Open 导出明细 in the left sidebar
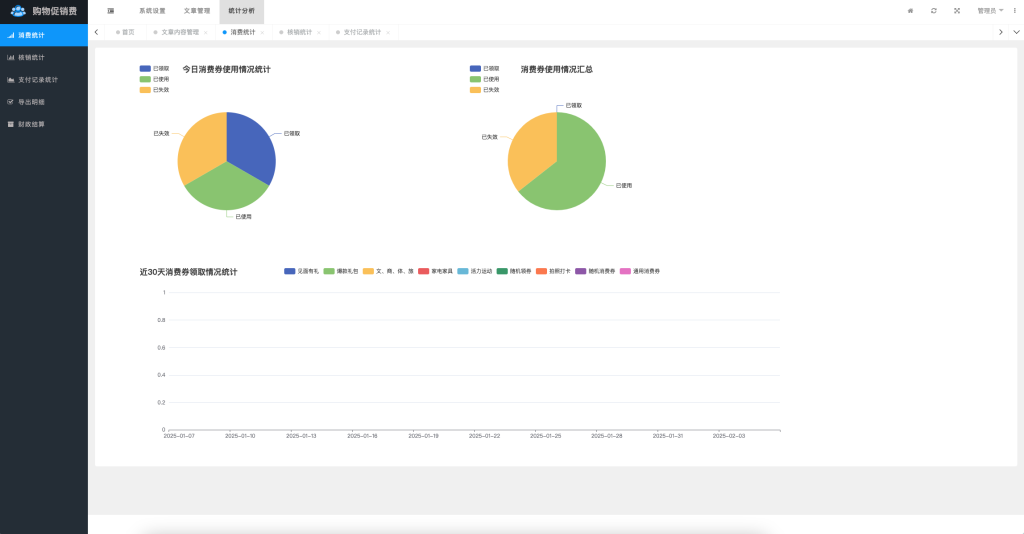1024x534 pixels. point(32,102)
